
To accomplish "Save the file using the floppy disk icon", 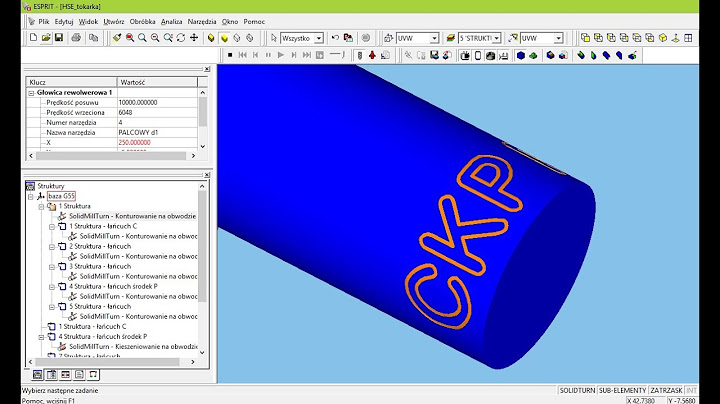I will 59,38.
